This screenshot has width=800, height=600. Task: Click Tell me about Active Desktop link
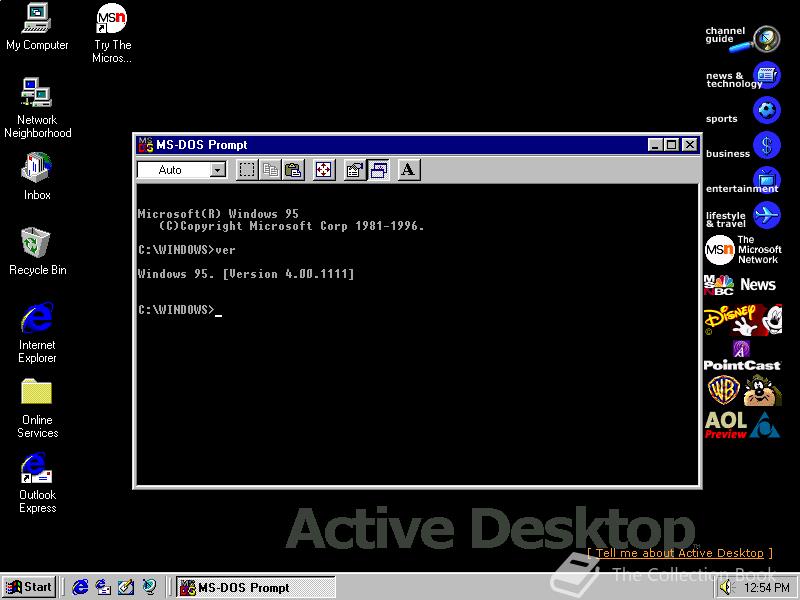pos(680,553)
